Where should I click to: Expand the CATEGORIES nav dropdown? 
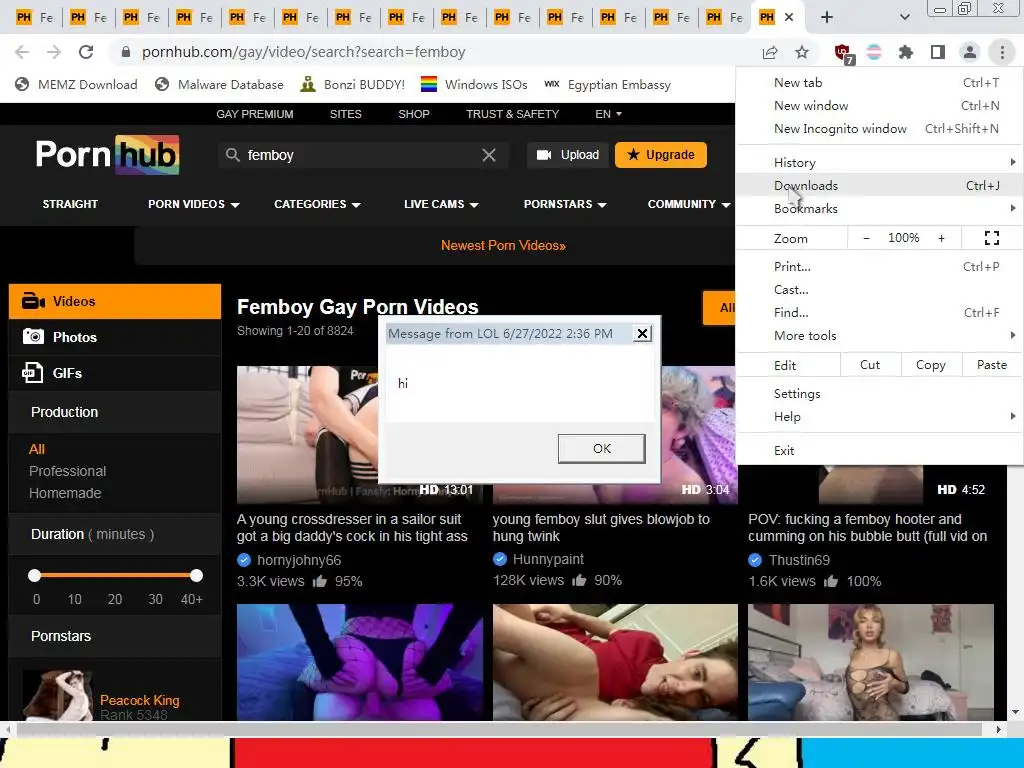pyautogui.click(x=317, y=204)
